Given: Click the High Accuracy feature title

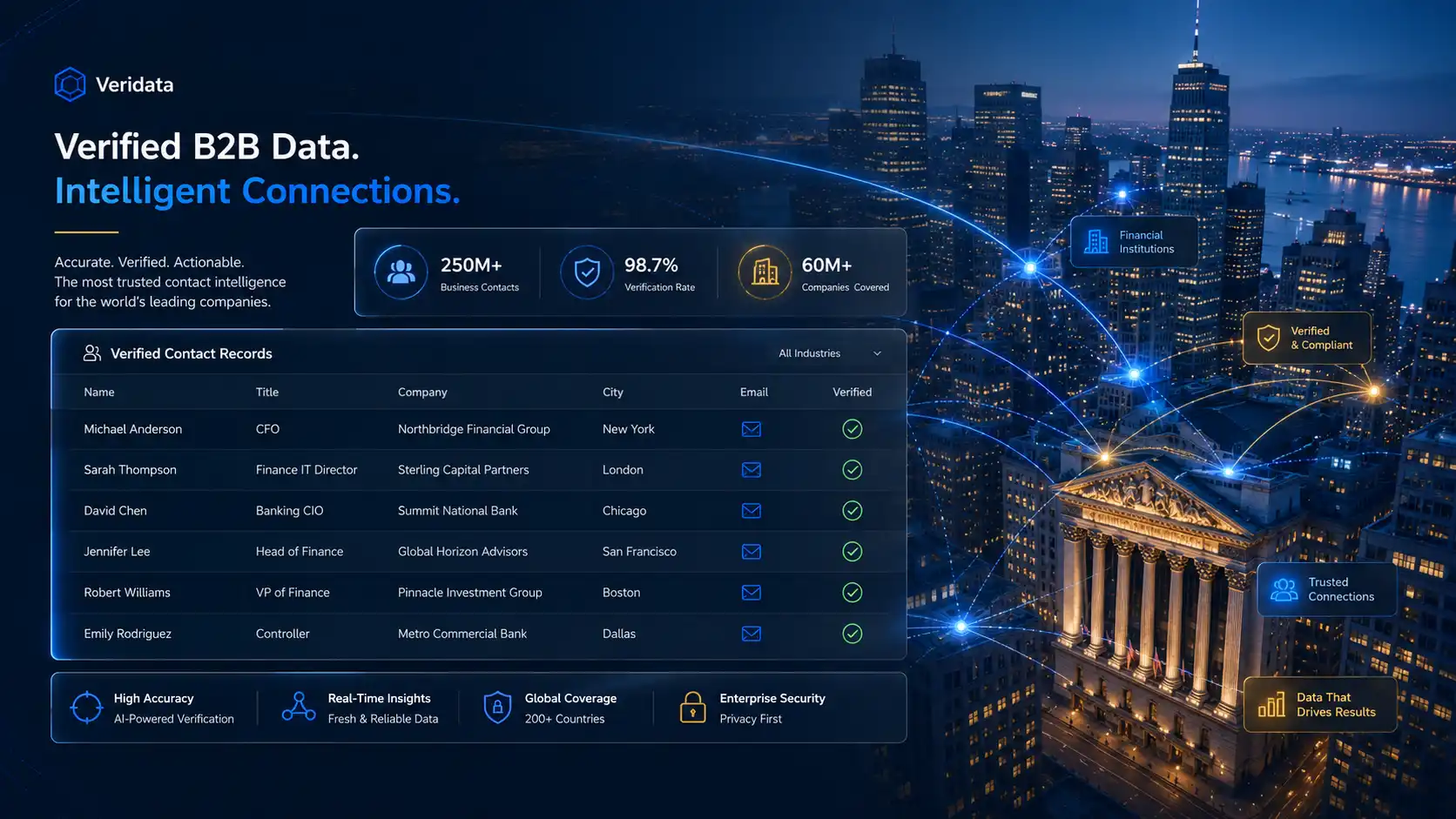Looking at the screenshot, I should 153,698.
